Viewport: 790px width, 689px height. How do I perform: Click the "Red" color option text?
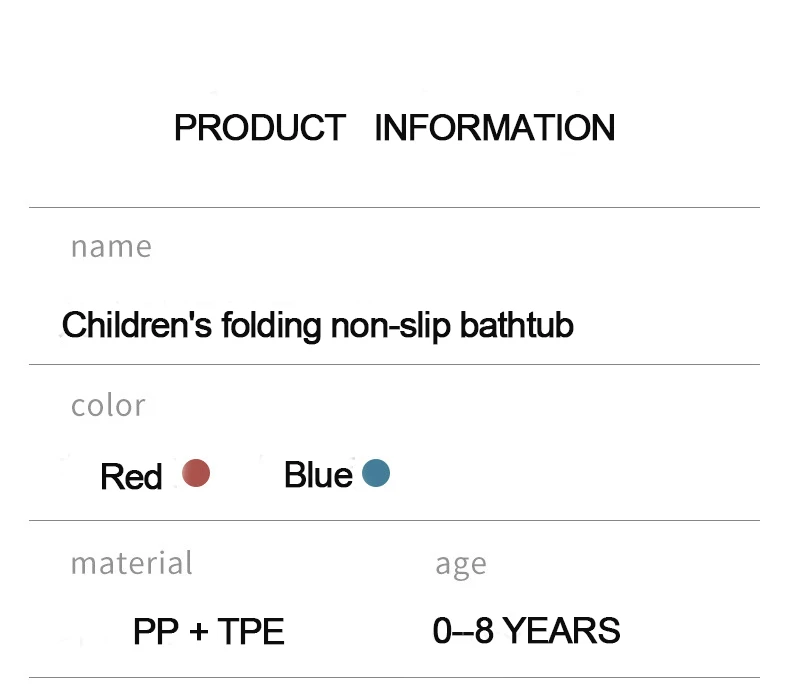[x=131, y=477]
